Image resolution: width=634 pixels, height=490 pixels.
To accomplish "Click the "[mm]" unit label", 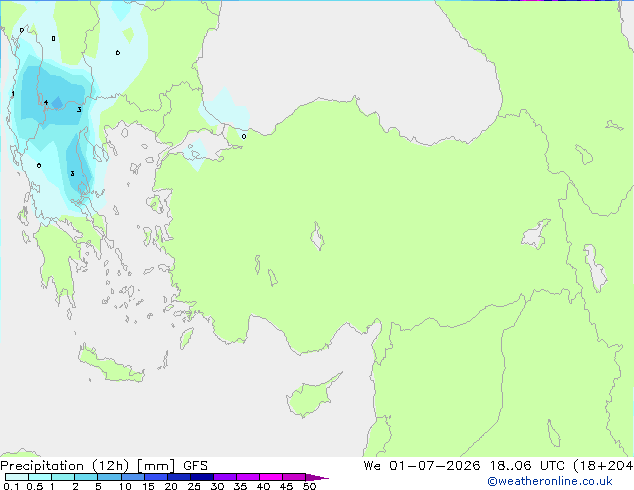I will click(x=156, y=466).
